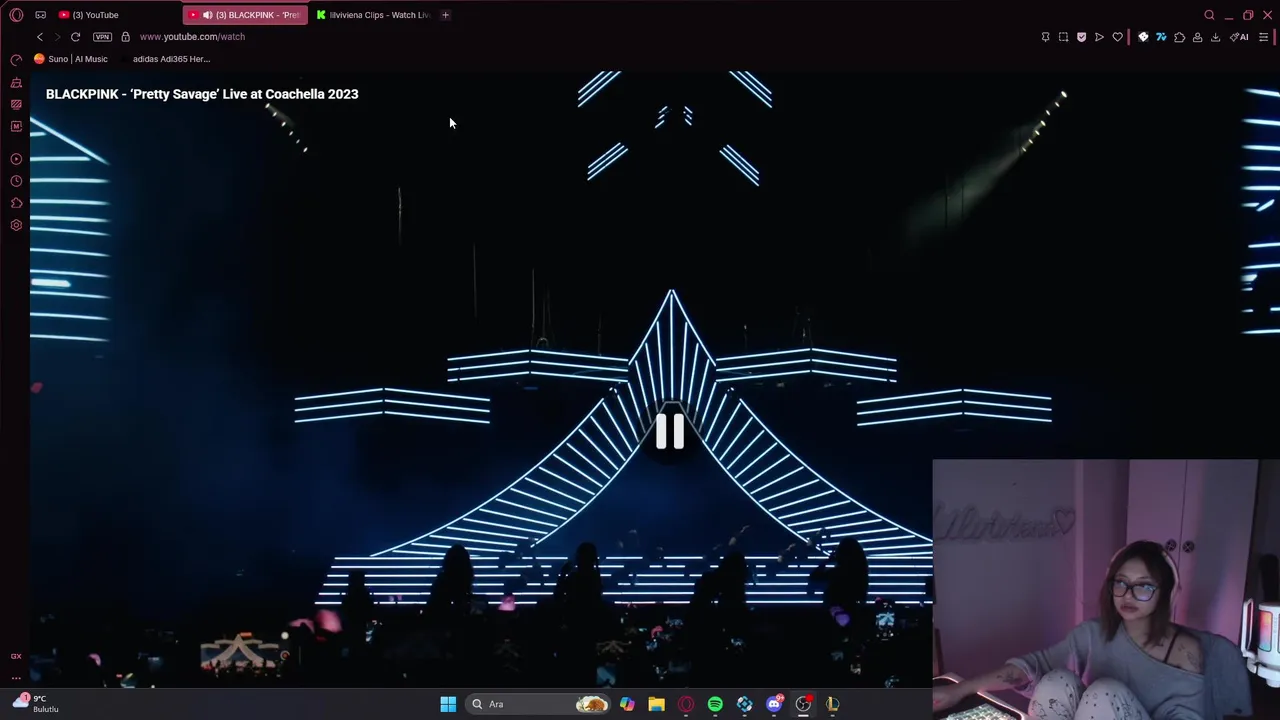Go forward with the browser forward arrow
The width and height of the screenshot is (1280, 720).
click(x=57, y=37)
